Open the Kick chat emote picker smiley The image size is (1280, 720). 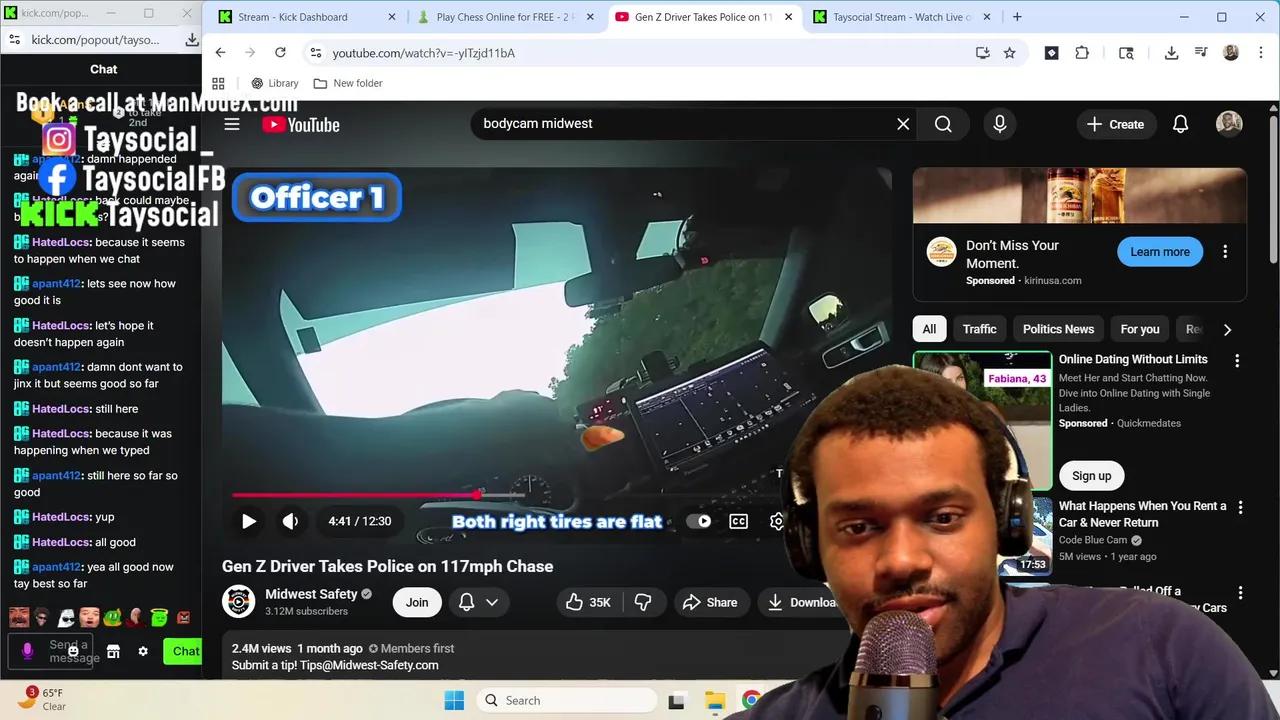(73, 651)
